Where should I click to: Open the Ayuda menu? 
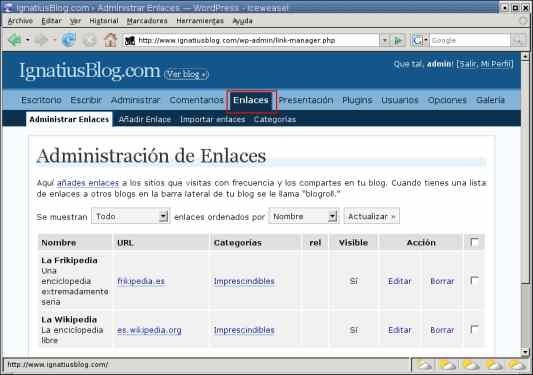click(x=242, y=21)
